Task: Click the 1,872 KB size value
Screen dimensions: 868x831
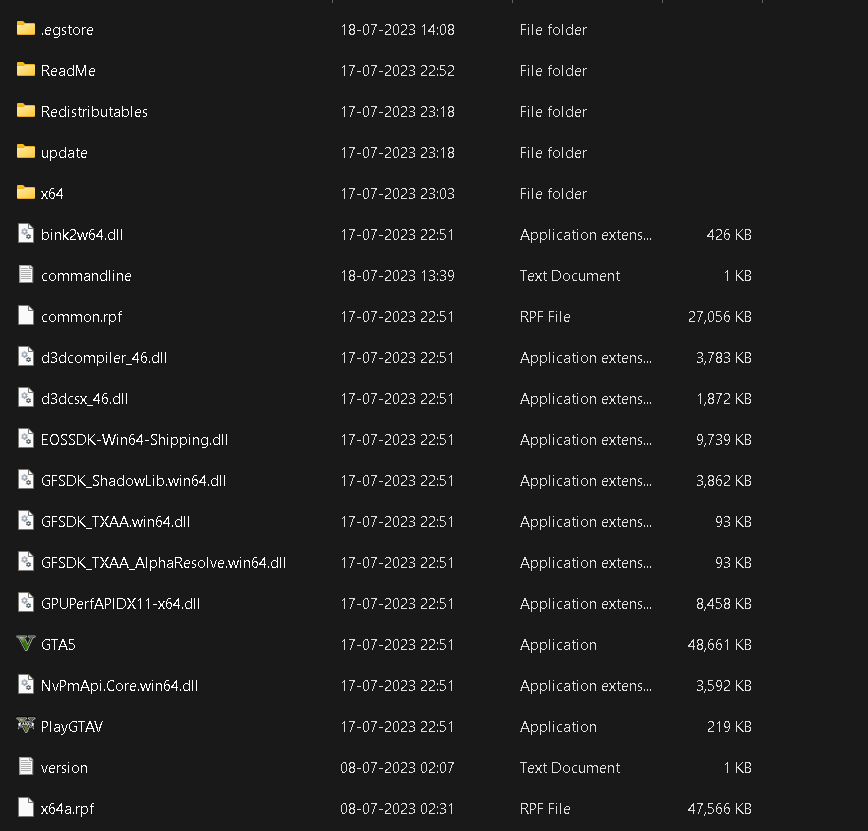Action: tap(724, 399)
